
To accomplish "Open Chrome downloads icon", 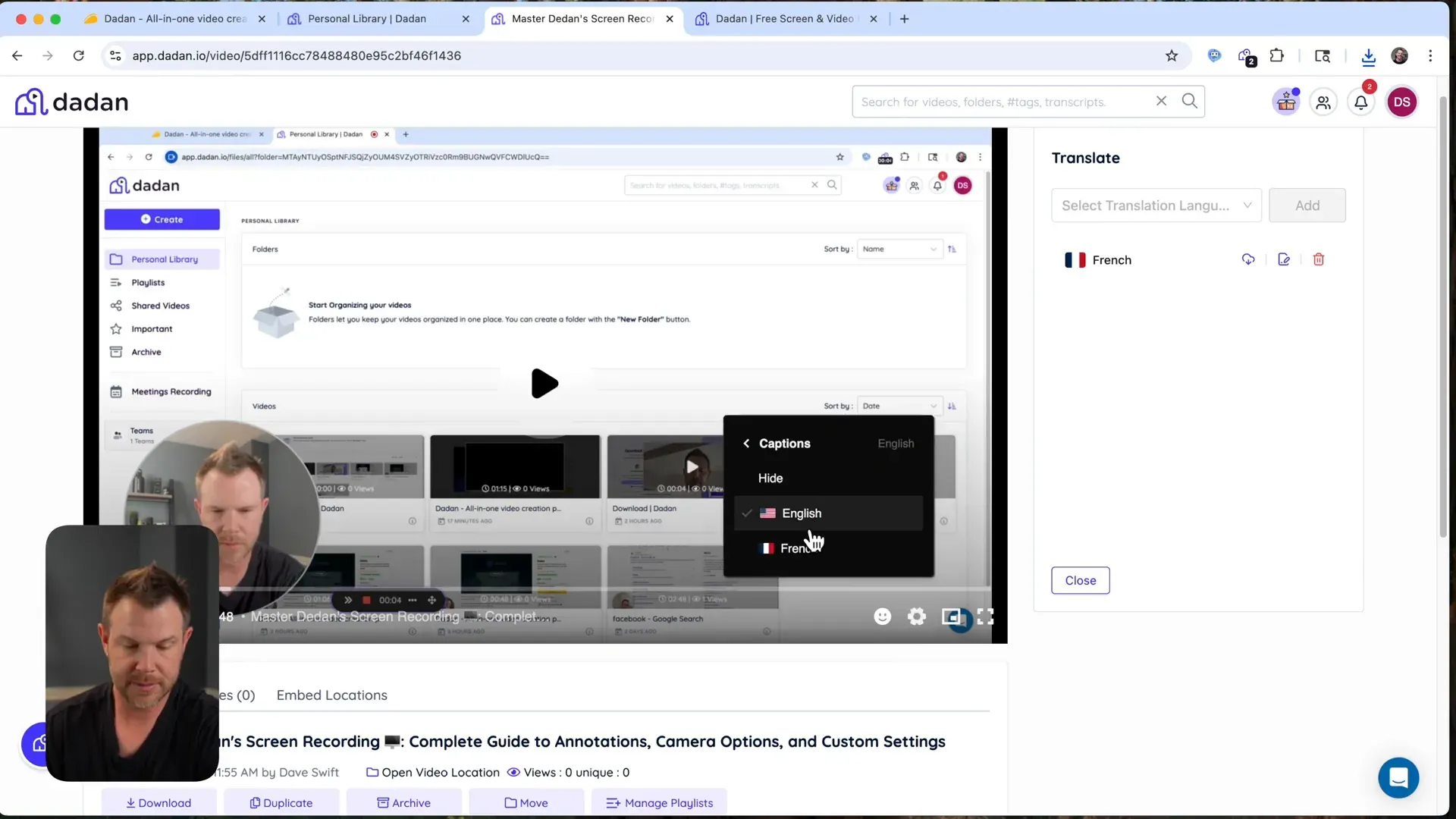I will click(x=1368, y=56).
